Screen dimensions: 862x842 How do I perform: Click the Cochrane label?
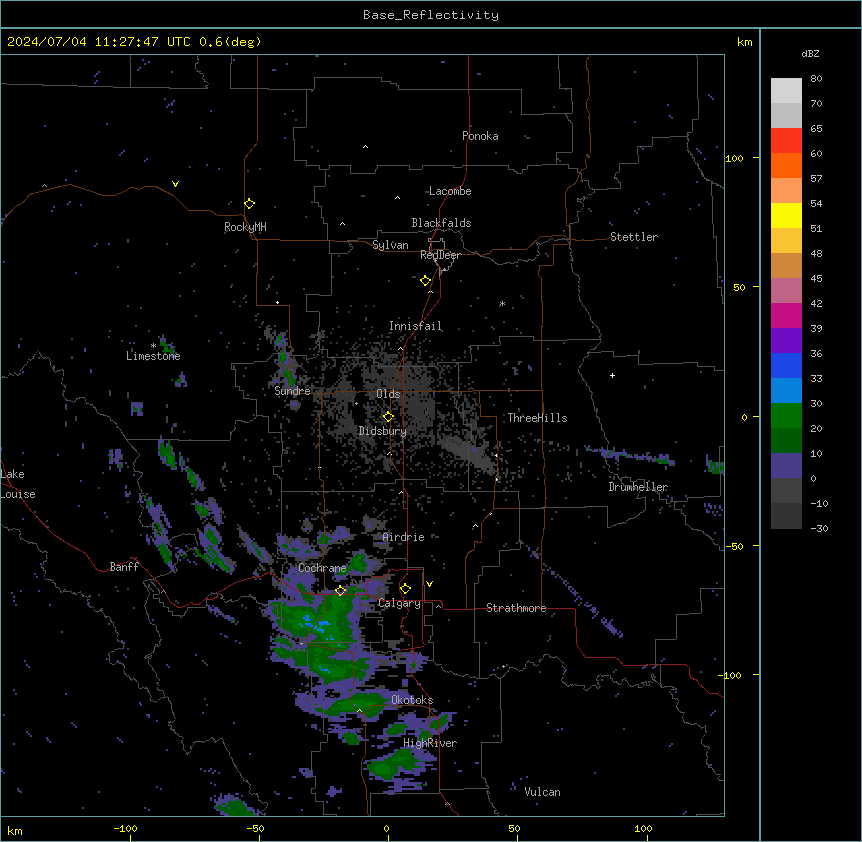pyautogui.click(x=322, y=568)
